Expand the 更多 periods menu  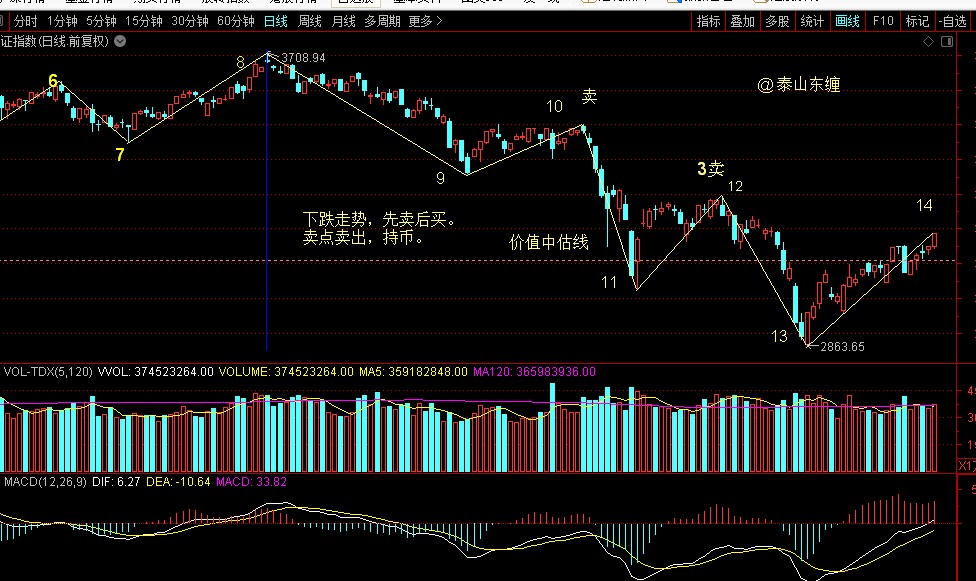(x=425, y=21)
